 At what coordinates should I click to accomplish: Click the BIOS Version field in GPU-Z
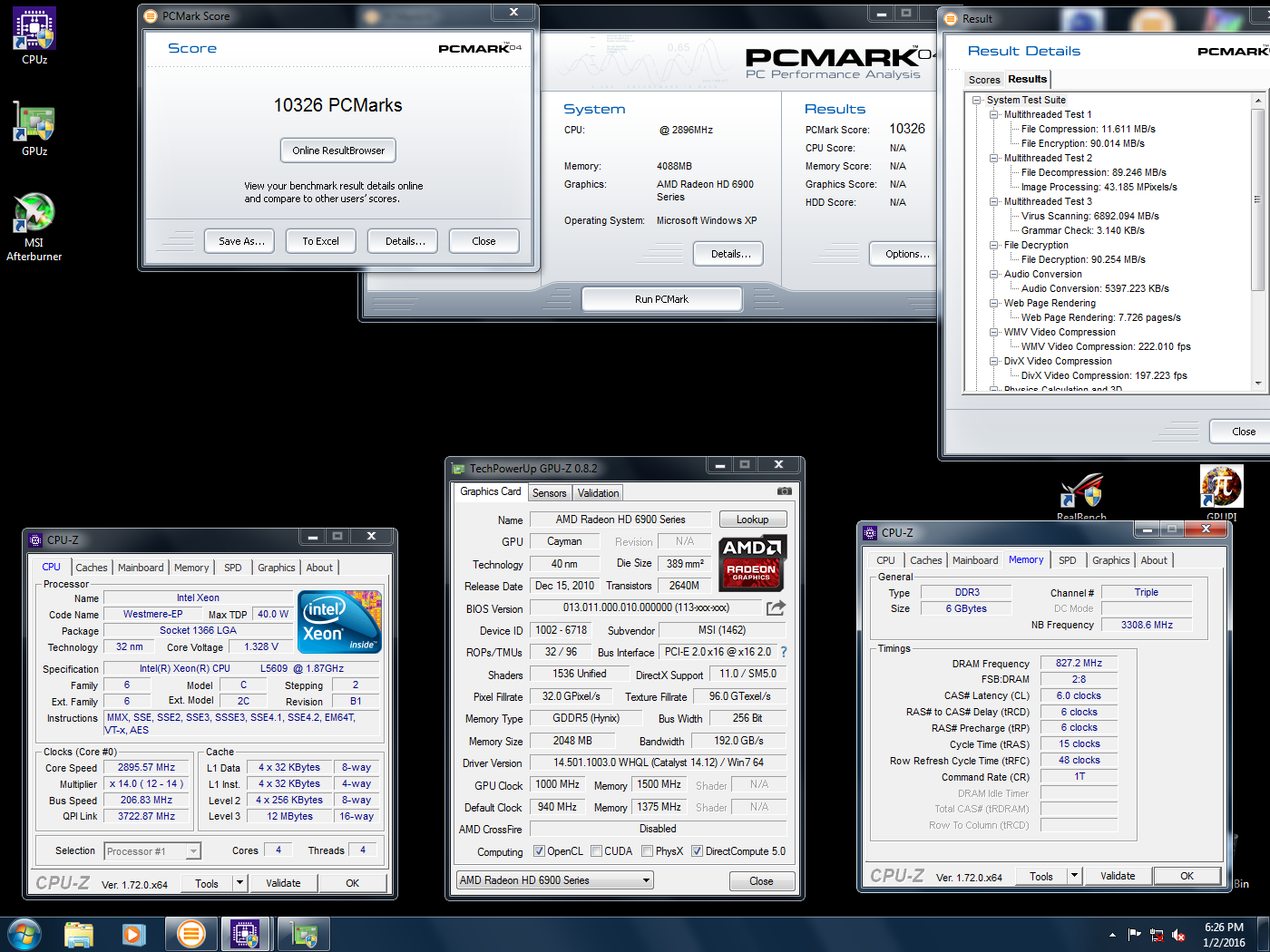(x=646, y=607)
